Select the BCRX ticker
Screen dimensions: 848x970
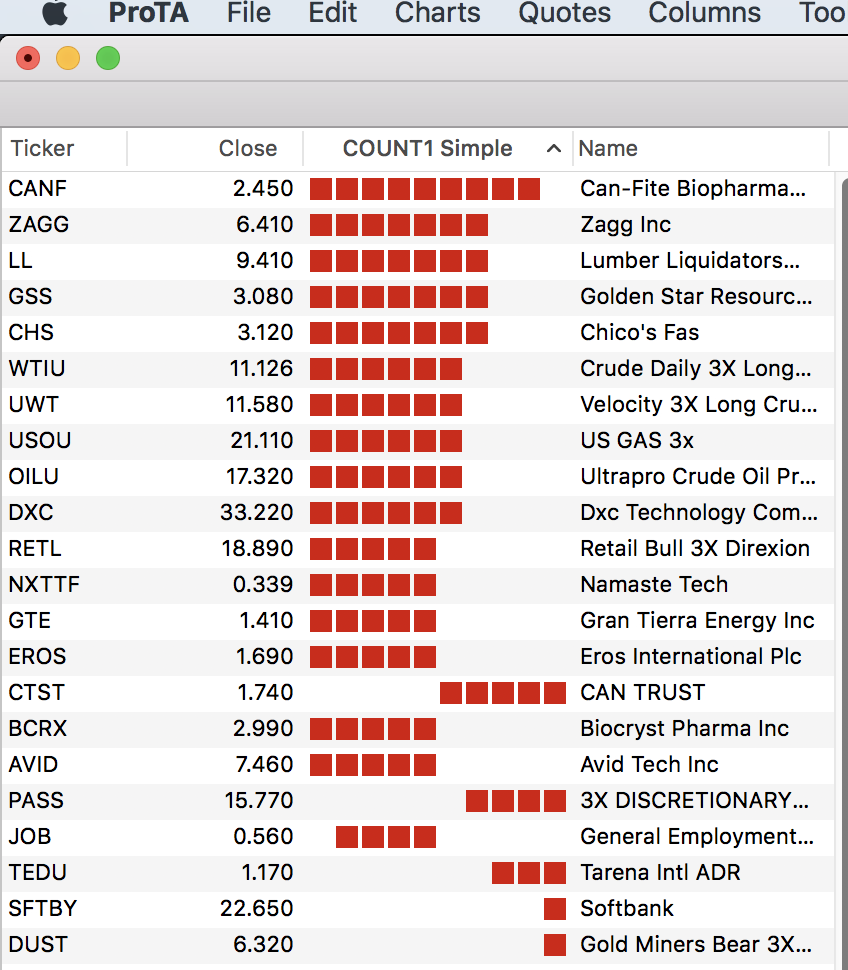38,729
